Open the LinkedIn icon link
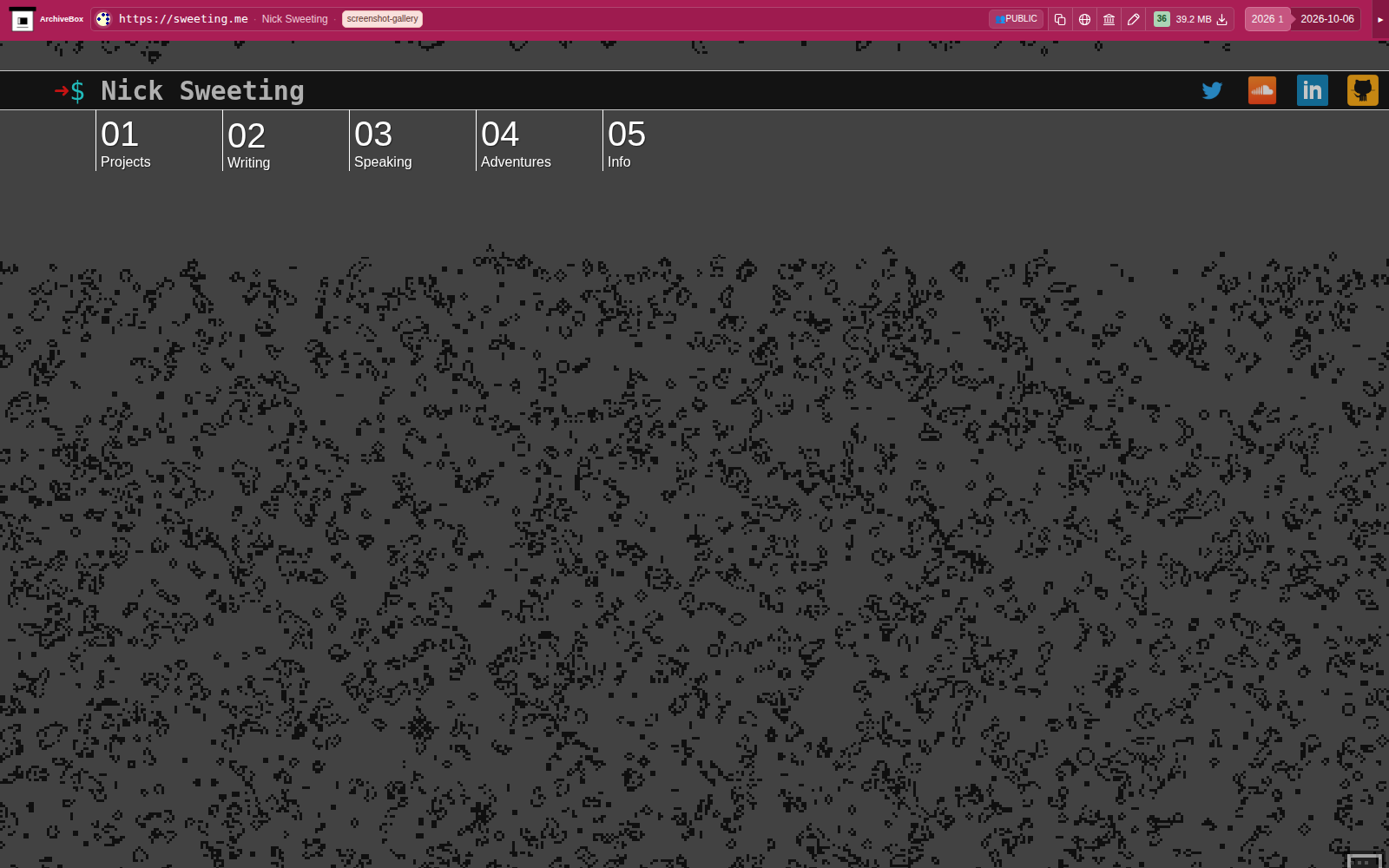1389x868 pixels. click(x=1313, y=90)
